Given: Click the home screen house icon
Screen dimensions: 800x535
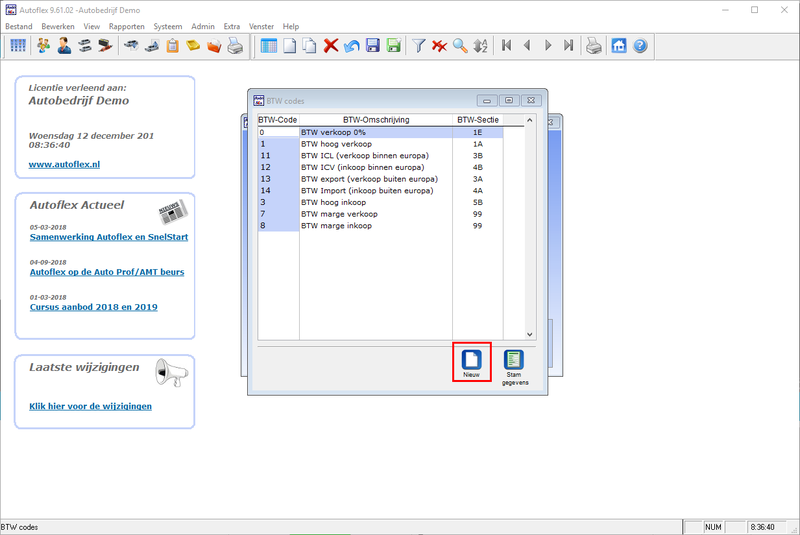Looking at the screenshot, I should [x=619, y=46].
